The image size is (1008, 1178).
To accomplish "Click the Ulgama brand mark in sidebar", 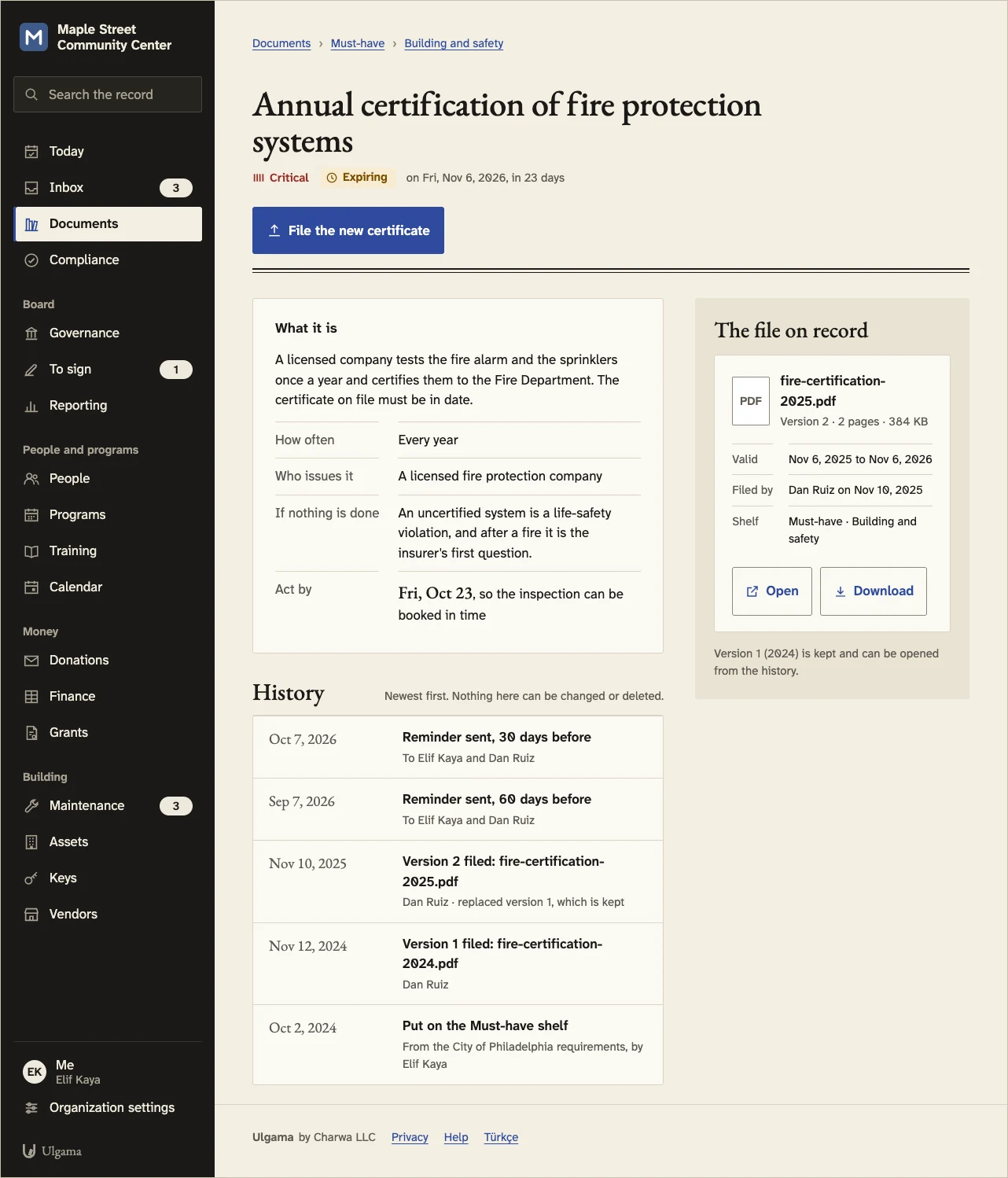I will pos(52,1151).
